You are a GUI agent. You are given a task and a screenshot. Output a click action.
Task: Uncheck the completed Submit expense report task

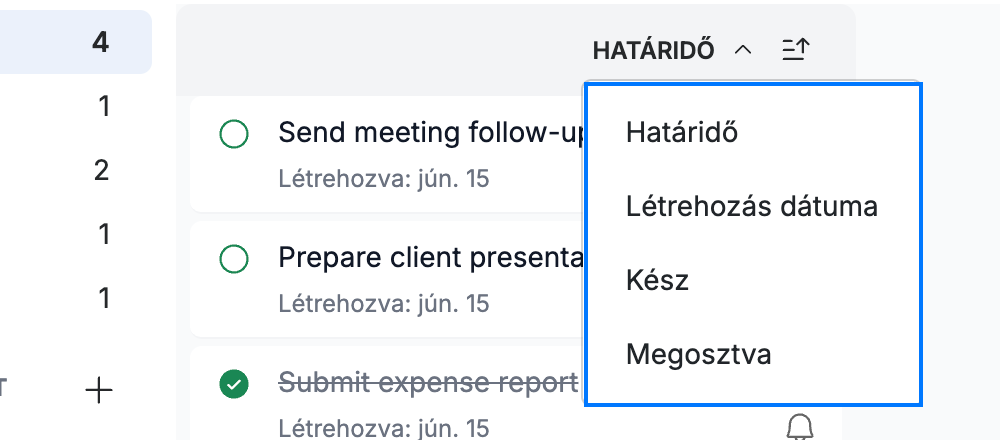[233, 384]
